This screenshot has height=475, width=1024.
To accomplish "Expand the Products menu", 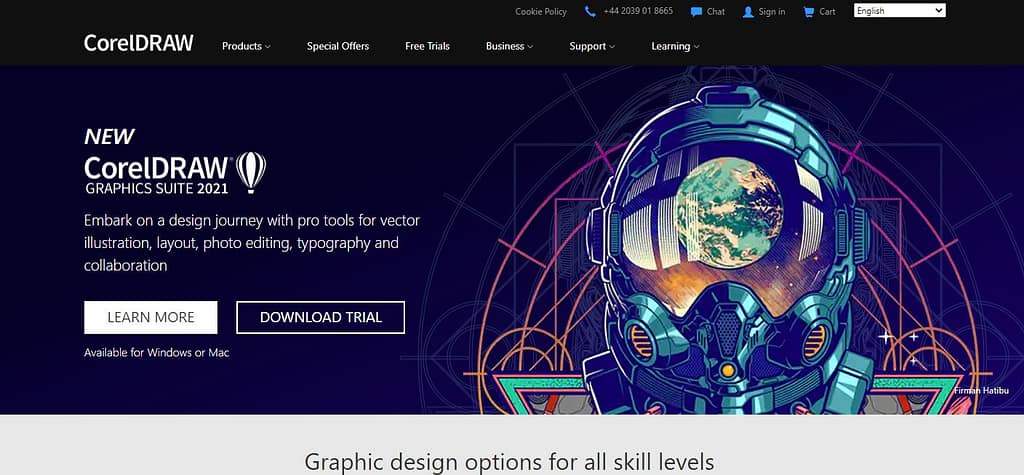I will tap(246, 46).
